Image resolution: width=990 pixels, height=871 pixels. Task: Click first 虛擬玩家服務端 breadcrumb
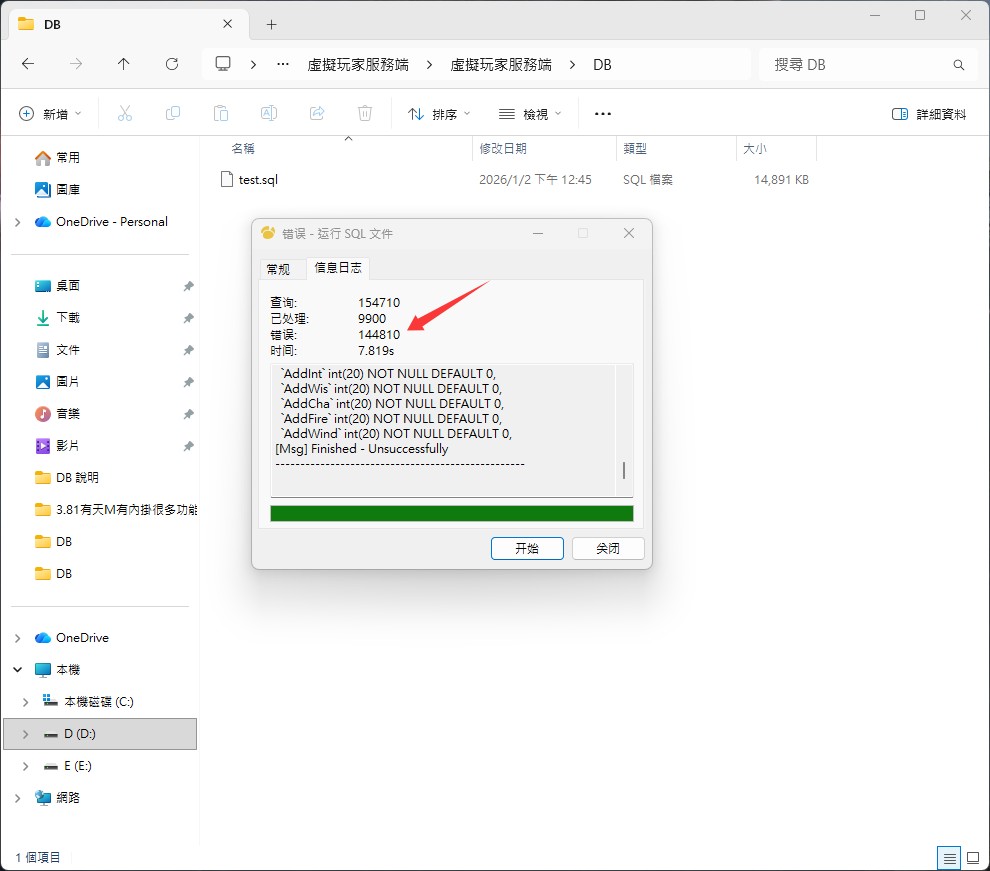pyautogui.click(x=358, y=64)
